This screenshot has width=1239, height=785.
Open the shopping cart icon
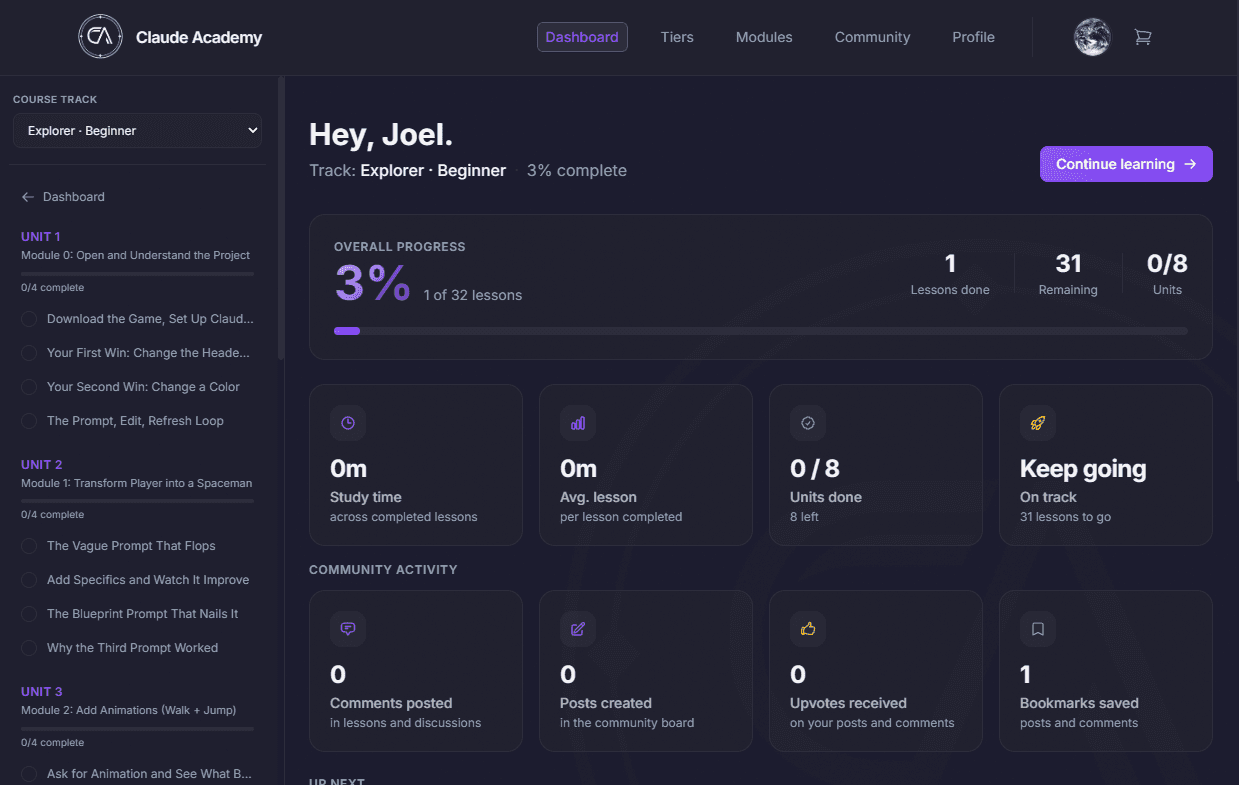pyautogui.click(x=1143, y=37)
